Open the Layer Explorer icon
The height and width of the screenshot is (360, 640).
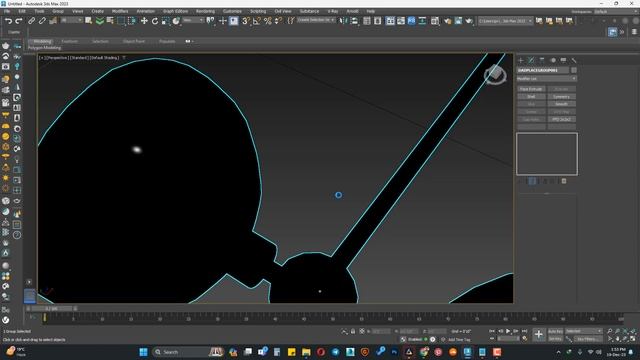click(378, 21)
